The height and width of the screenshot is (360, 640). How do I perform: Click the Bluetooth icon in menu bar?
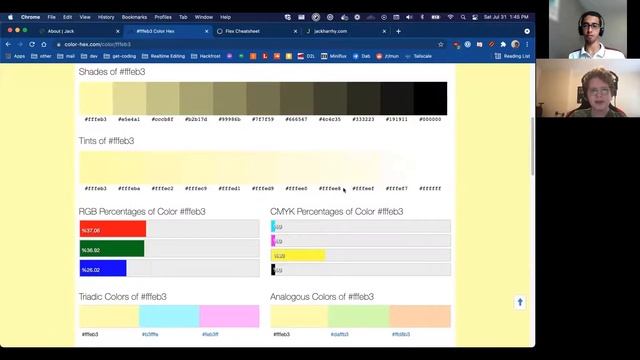[x=422, y=17]
